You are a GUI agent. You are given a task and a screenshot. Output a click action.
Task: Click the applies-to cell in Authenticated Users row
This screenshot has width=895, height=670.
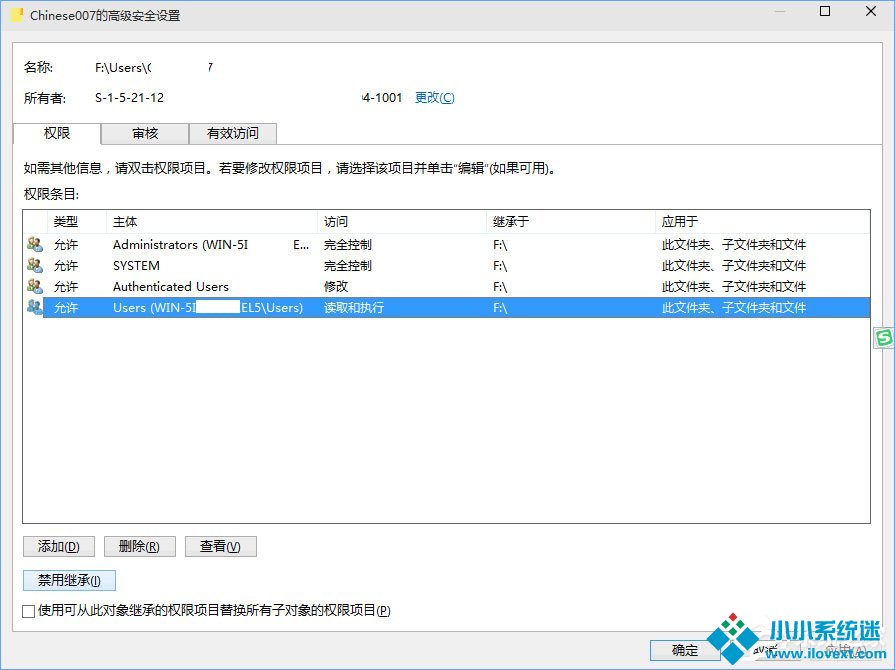734,286
